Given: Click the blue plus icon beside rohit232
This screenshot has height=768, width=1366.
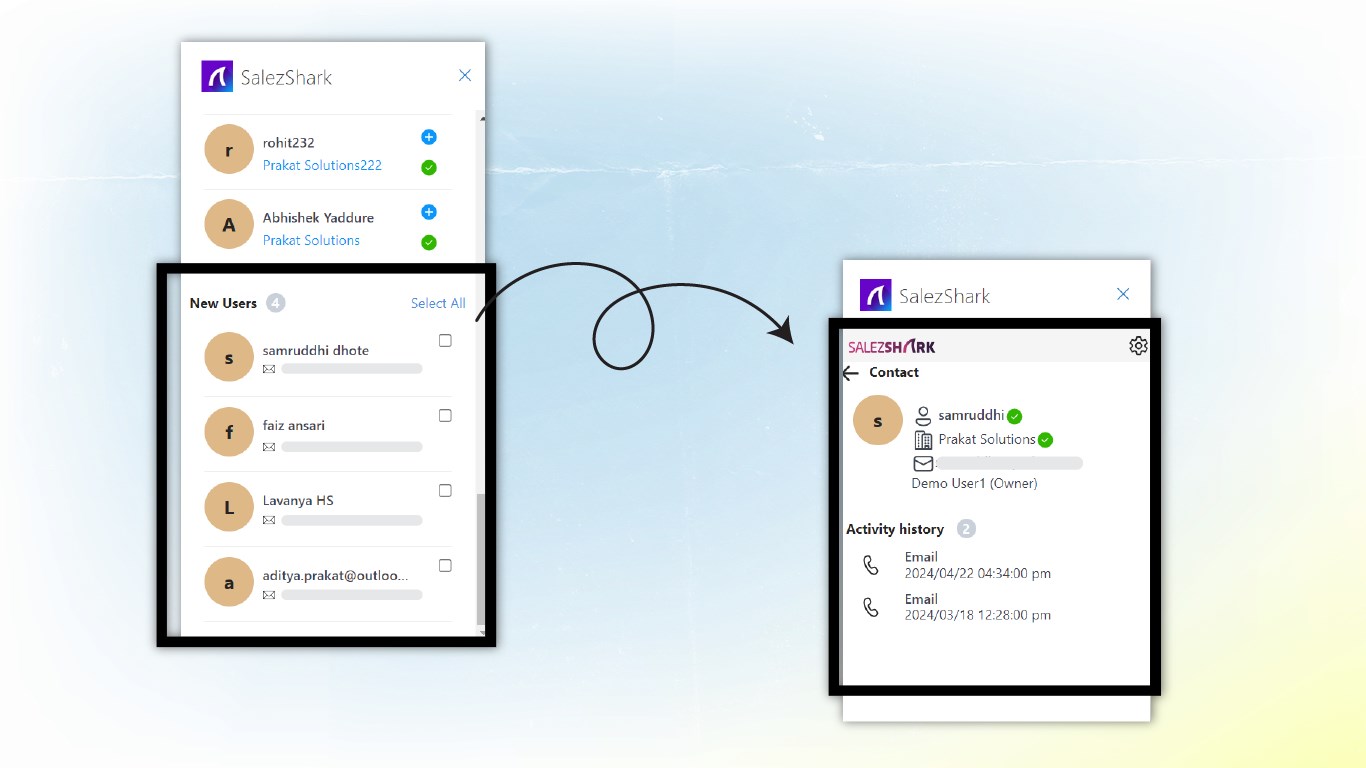Looking at the screenshot, I should pos(429,137).
